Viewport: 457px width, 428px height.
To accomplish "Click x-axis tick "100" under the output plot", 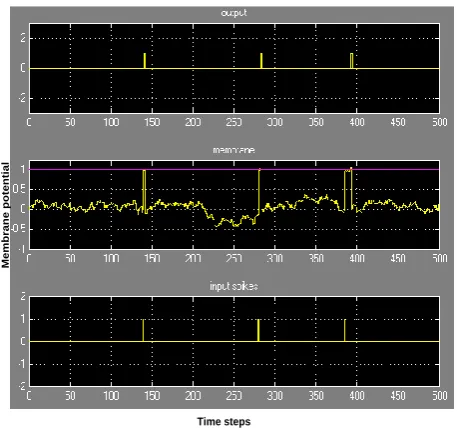I will (111, 122).
